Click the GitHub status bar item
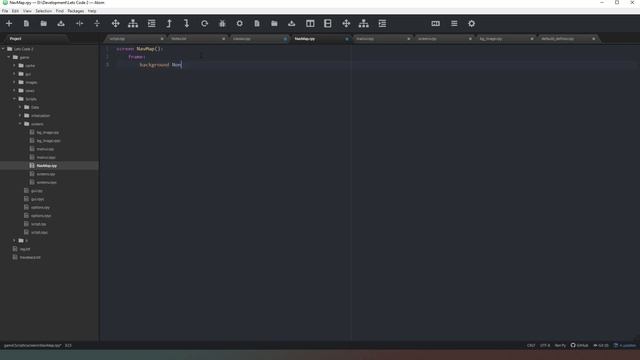Viewport: 640px width, 360px height. 579,345
